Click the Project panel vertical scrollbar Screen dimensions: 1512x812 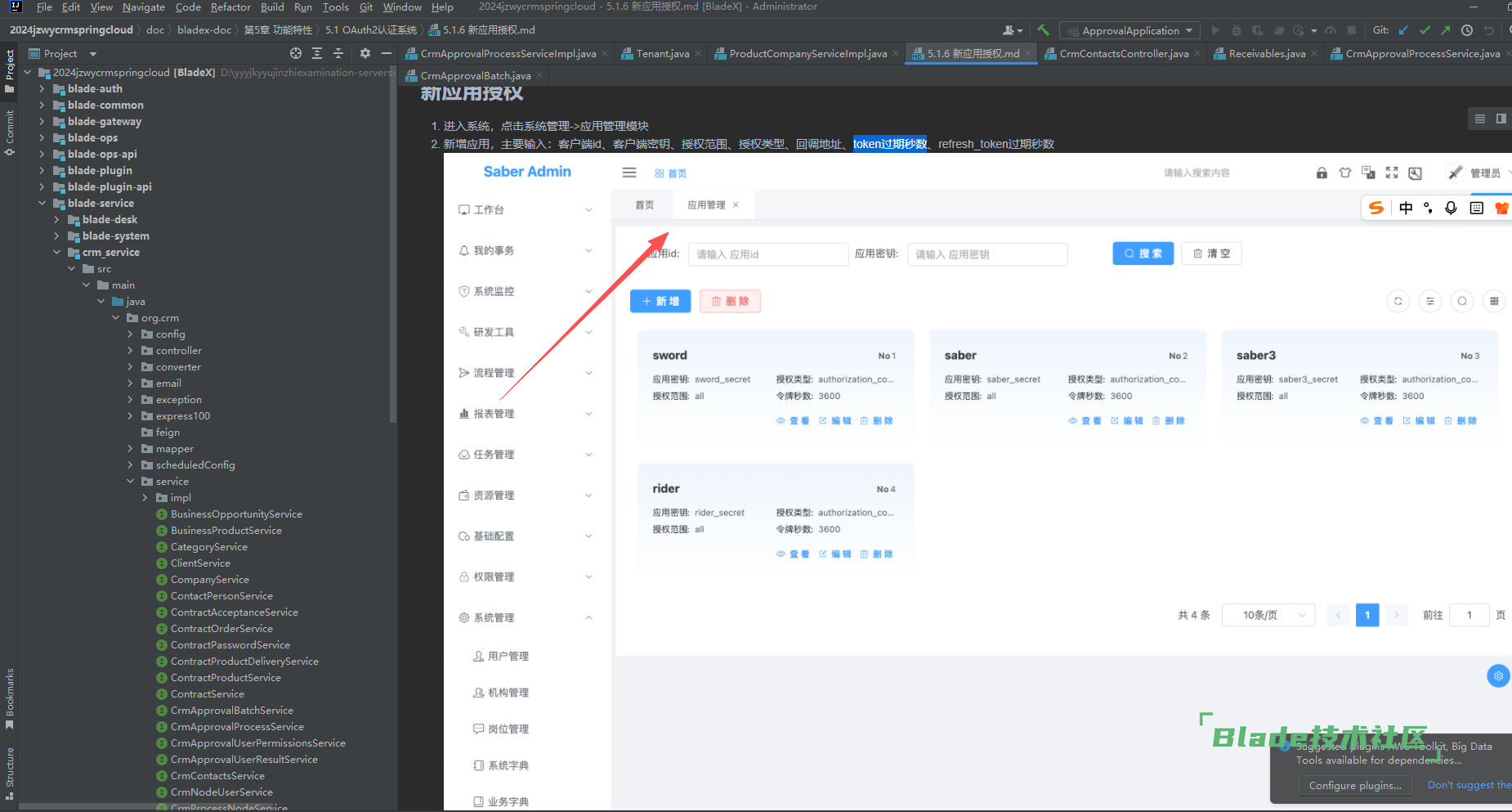393,245
